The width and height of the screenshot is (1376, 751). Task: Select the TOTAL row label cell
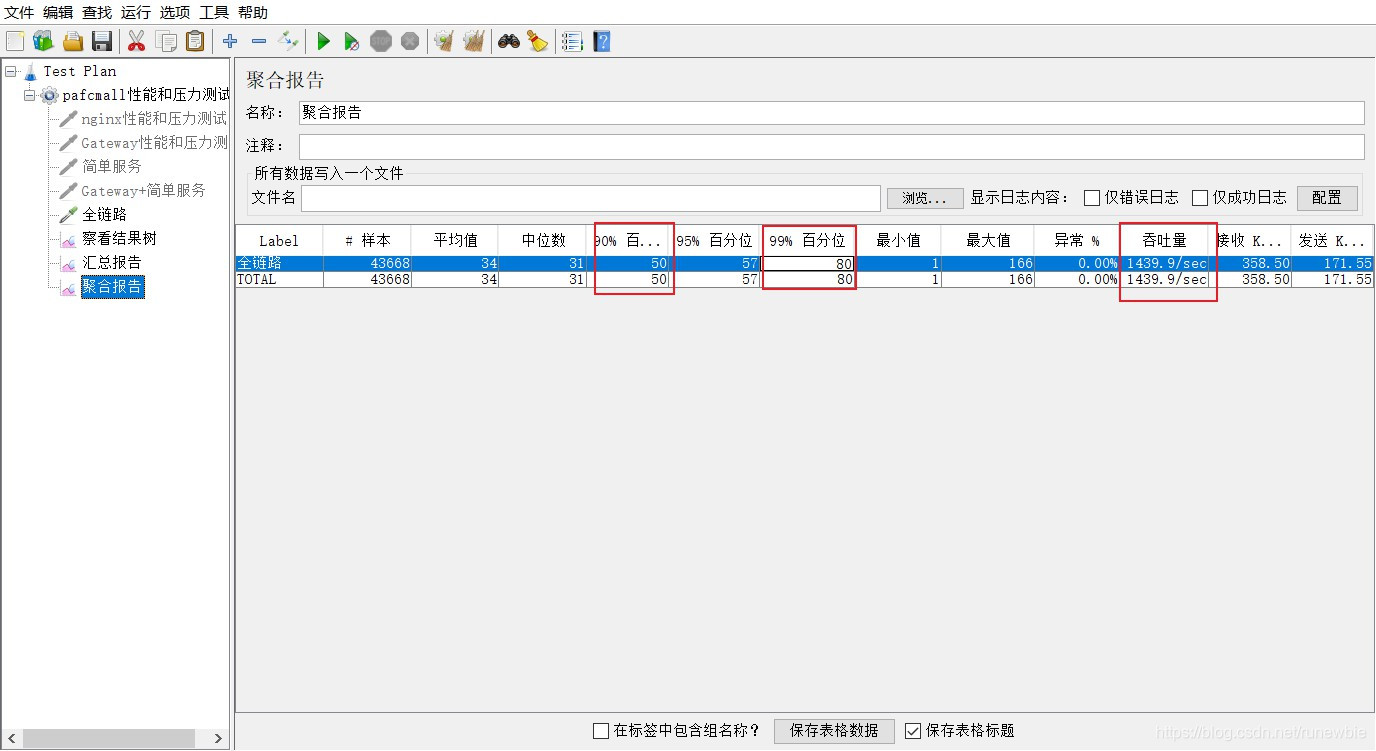pyautogui.click(x=279, y=280)
